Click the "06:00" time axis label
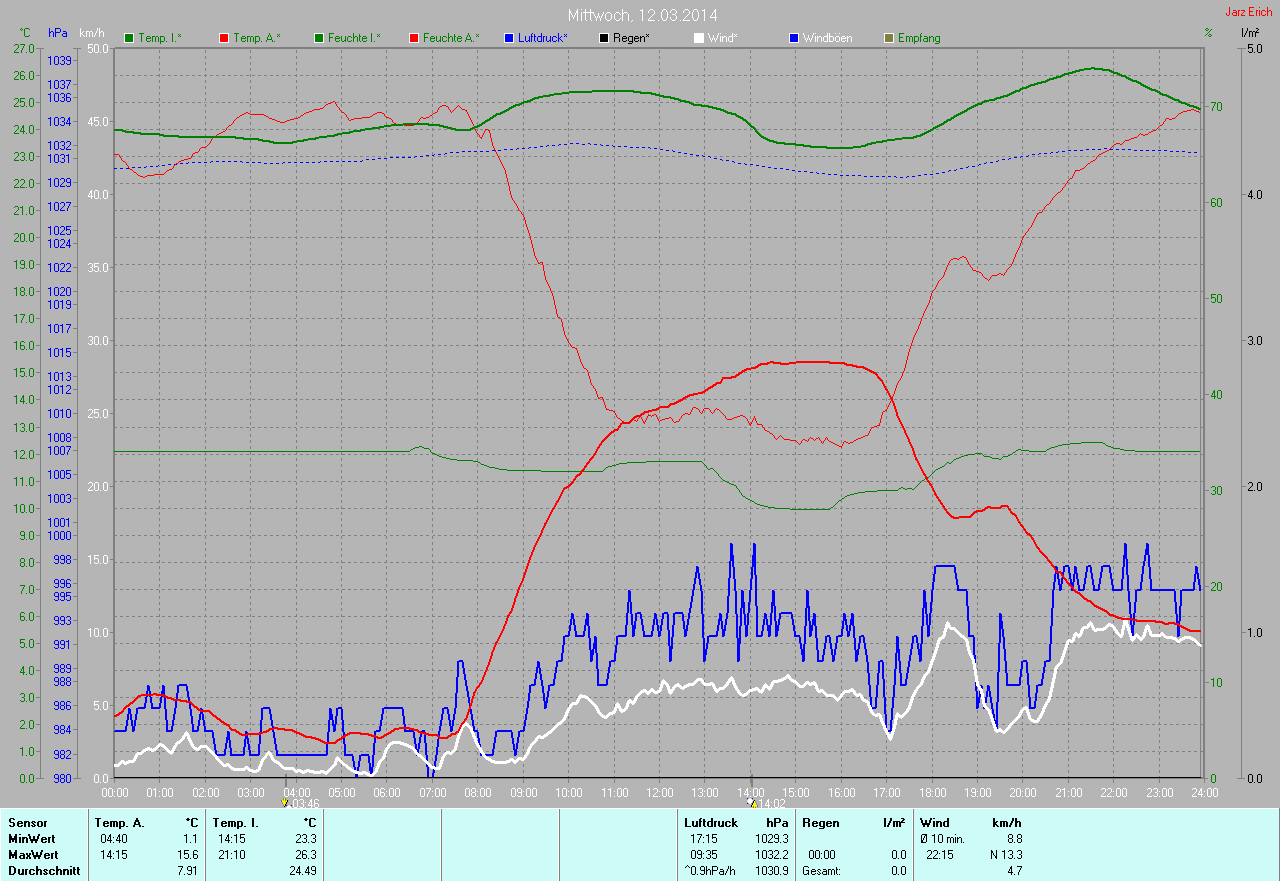The width and height of the screenshot is (1280, 881). point(386,792)
